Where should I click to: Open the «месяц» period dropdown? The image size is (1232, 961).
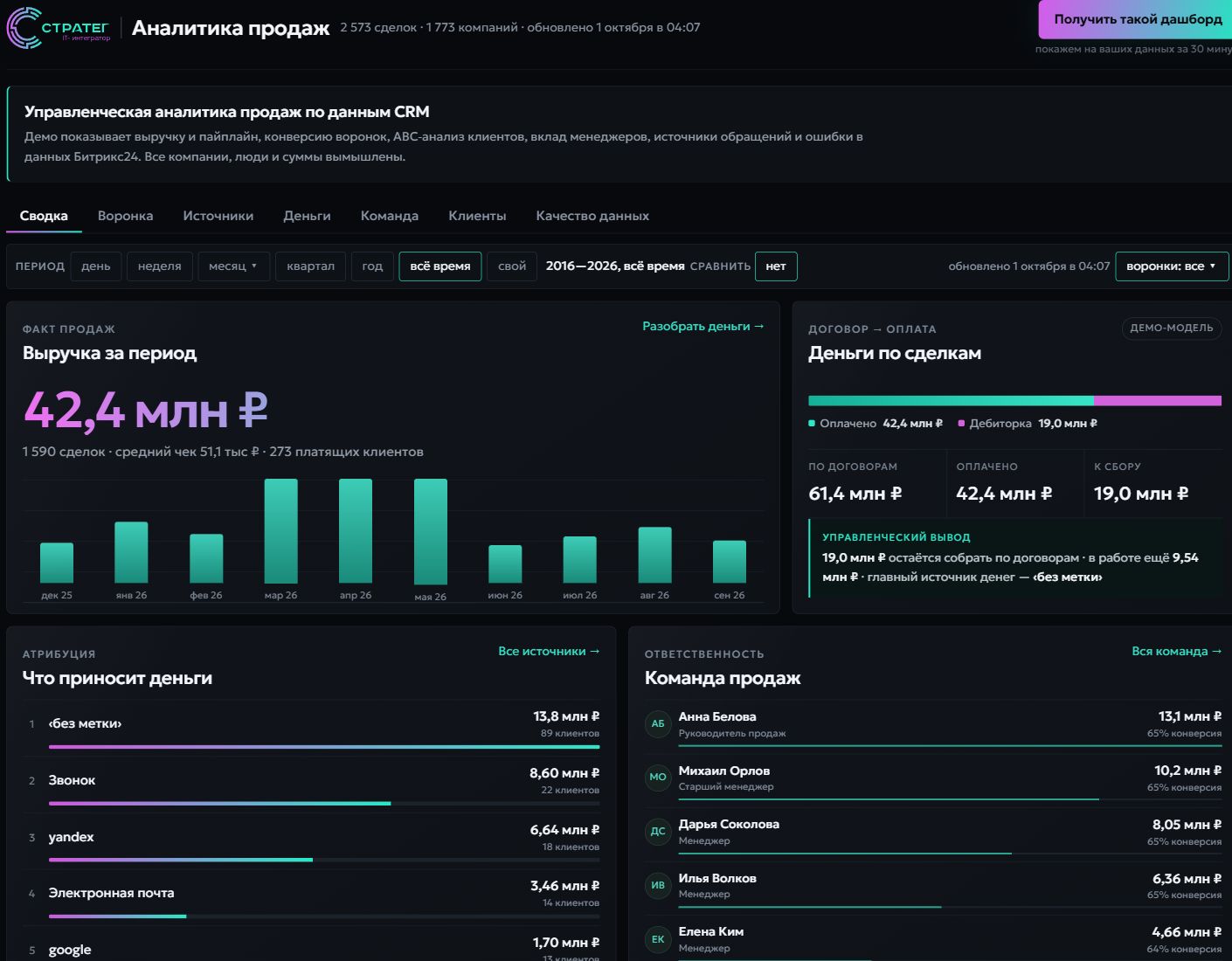tap(233, 266)
